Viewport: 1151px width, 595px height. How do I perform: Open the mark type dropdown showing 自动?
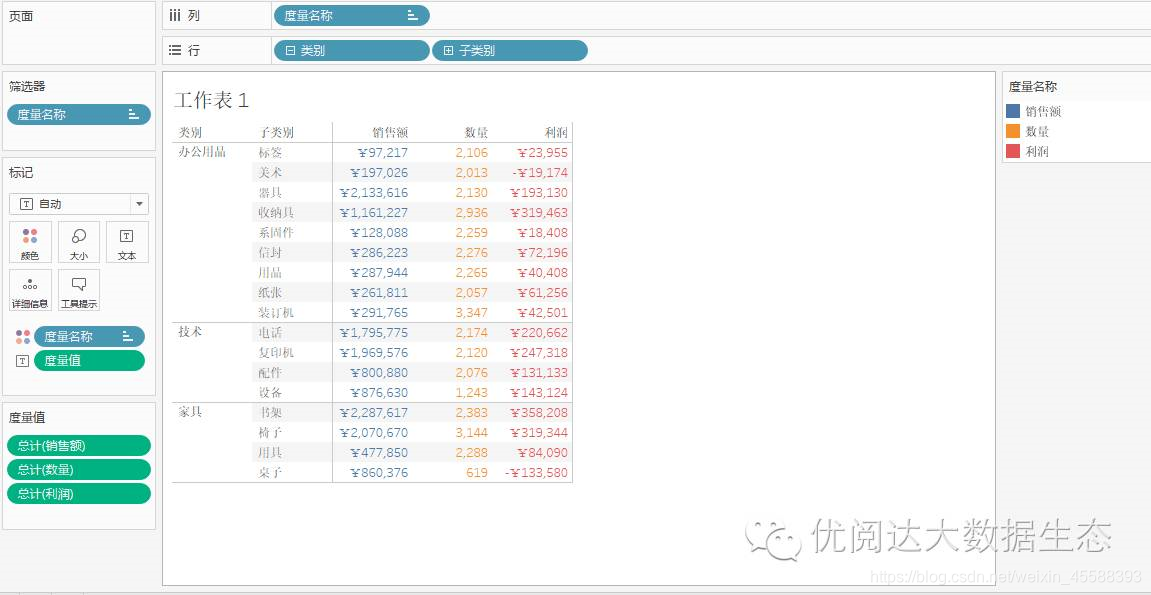click(79, 204)
